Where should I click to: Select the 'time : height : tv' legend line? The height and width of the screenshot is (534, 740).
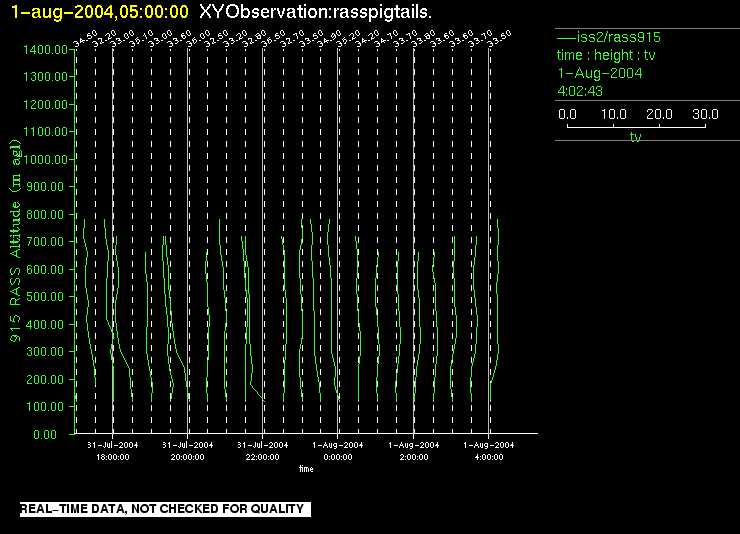point(606,55)
